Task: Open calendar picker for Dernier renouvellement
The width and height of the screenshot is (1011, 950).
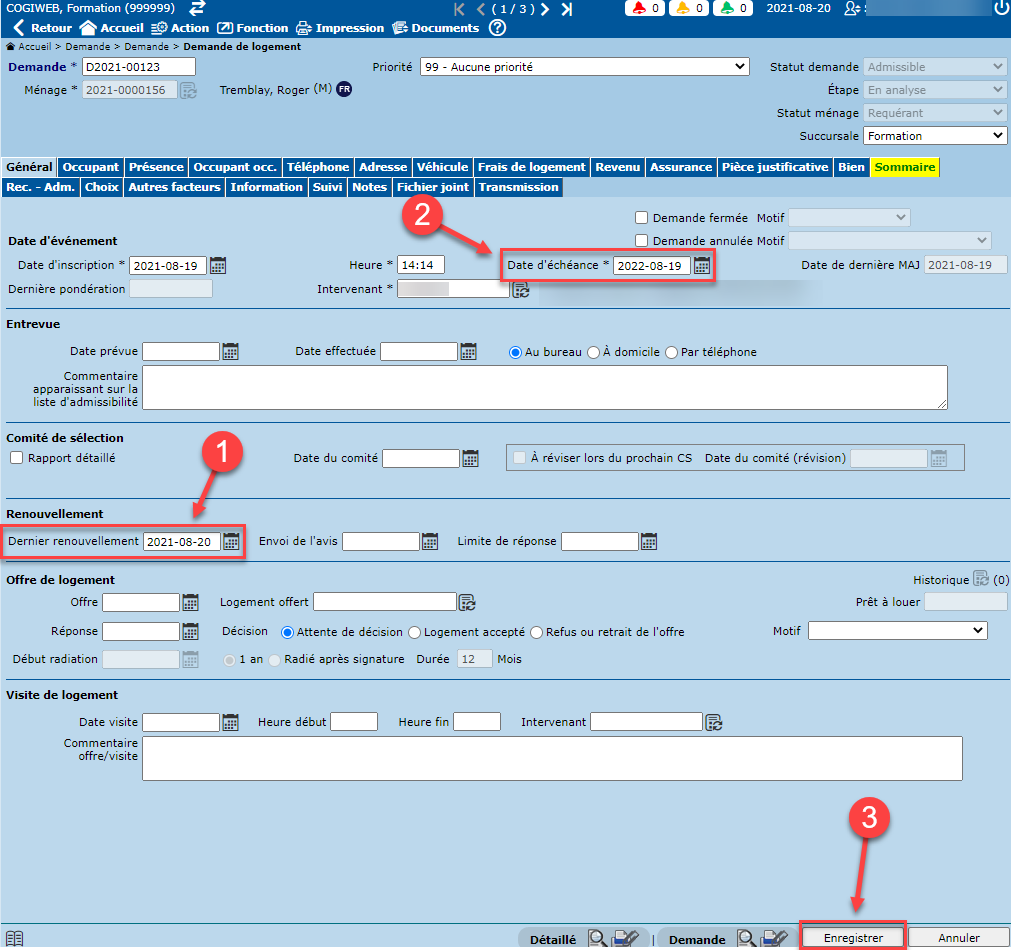Action: pos(231,541)
